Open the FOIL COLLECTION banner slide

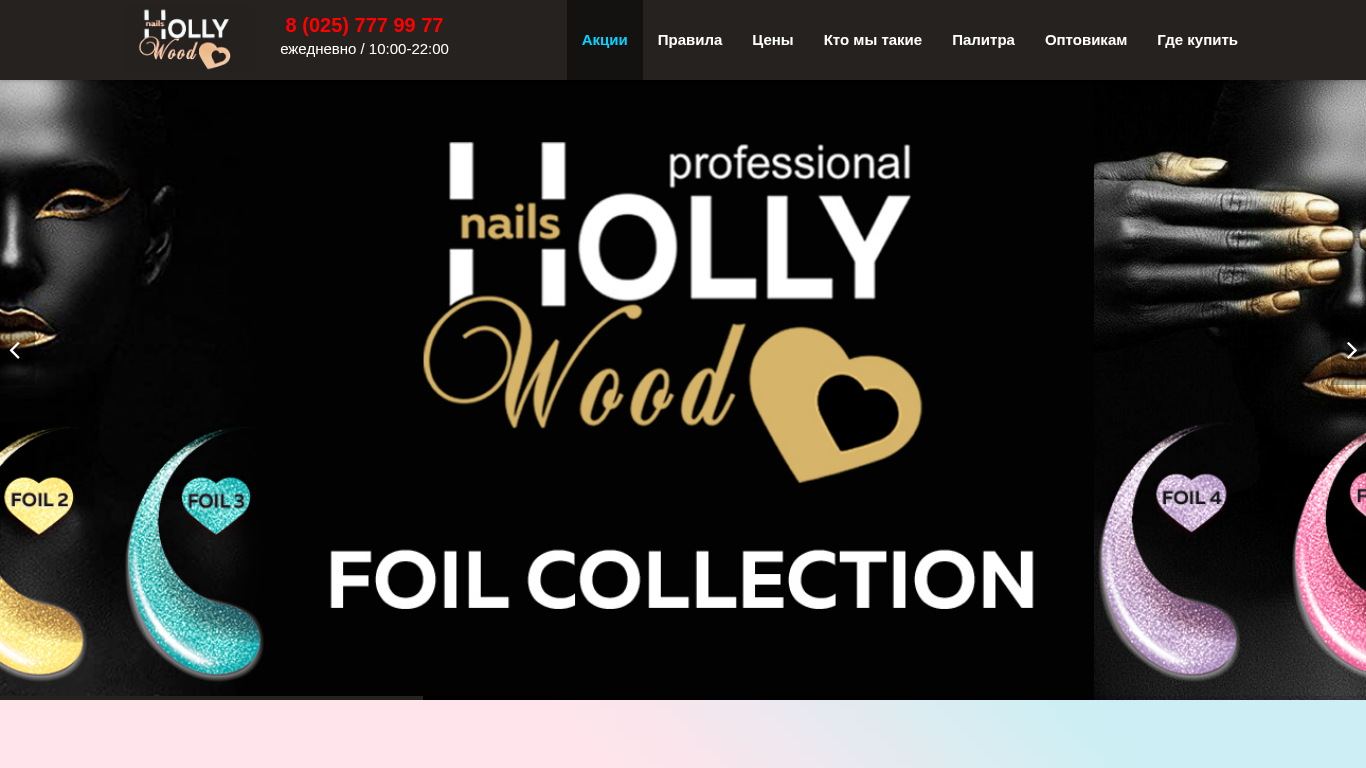pyautogui.click(x=683, y=390)
